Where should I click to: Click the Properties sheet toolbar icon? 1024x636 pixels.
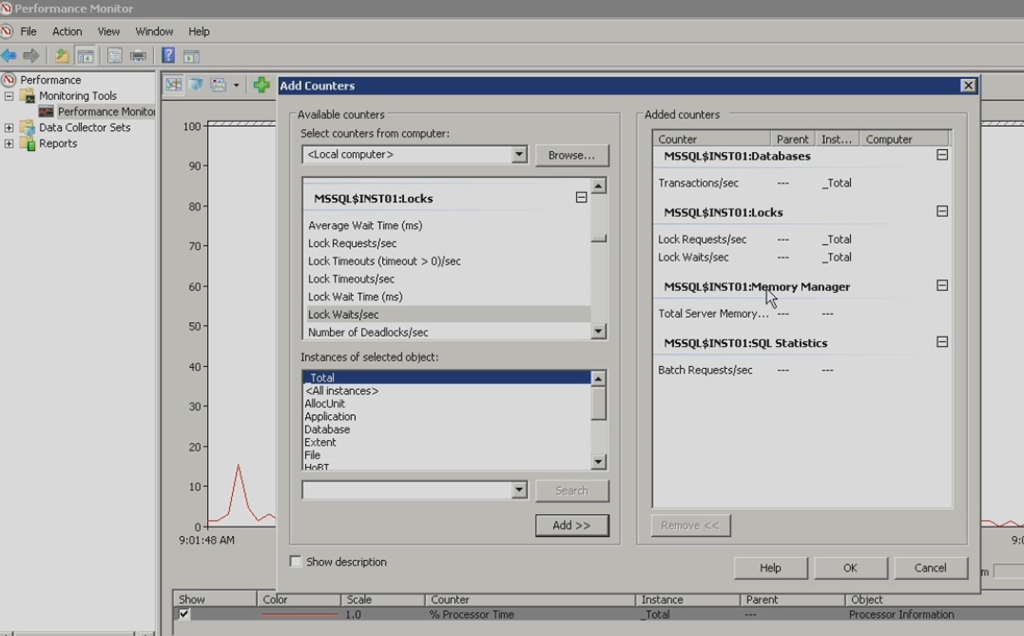114,56
